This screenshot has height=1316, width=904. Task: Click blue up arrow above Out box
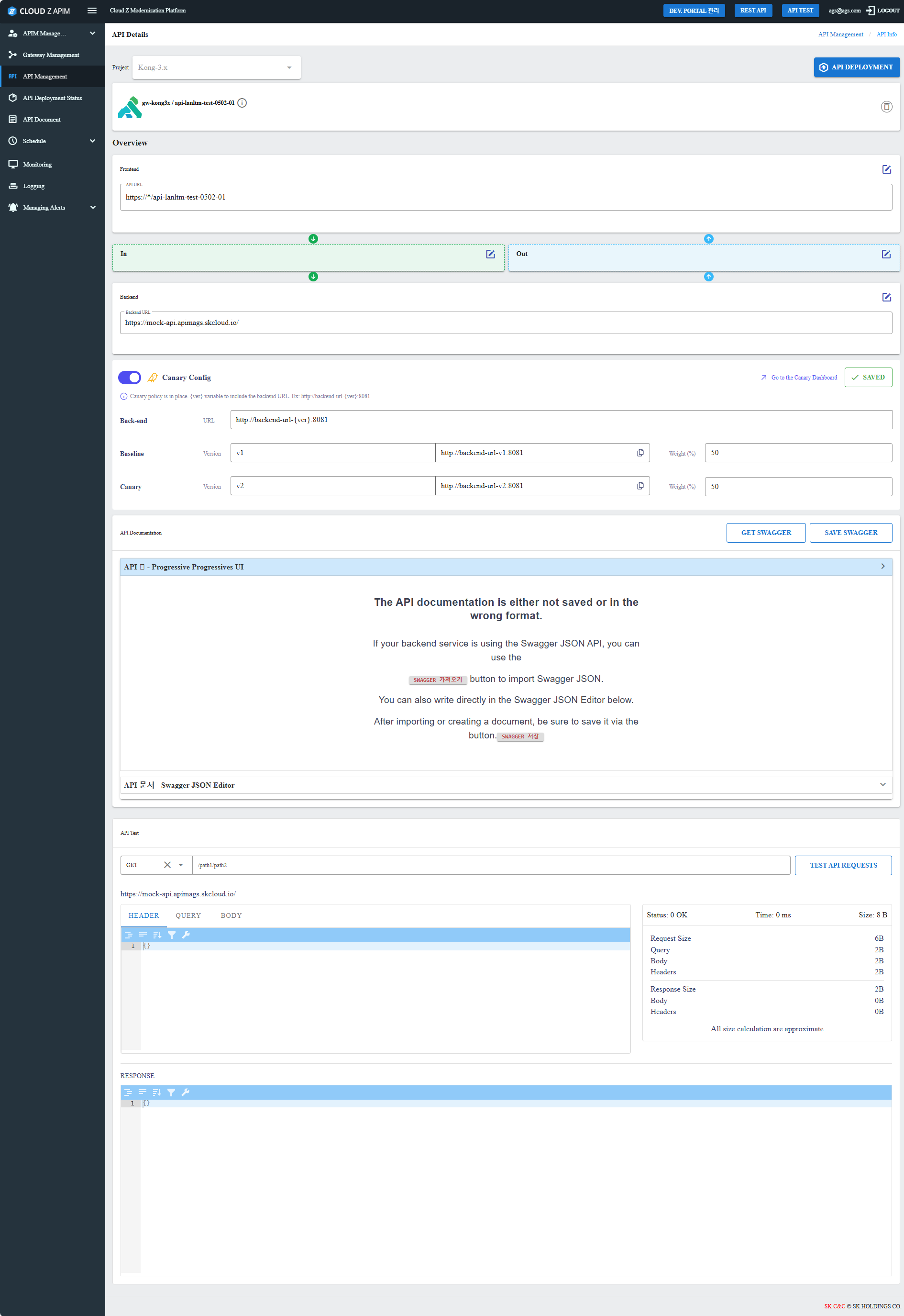point(708,239)
